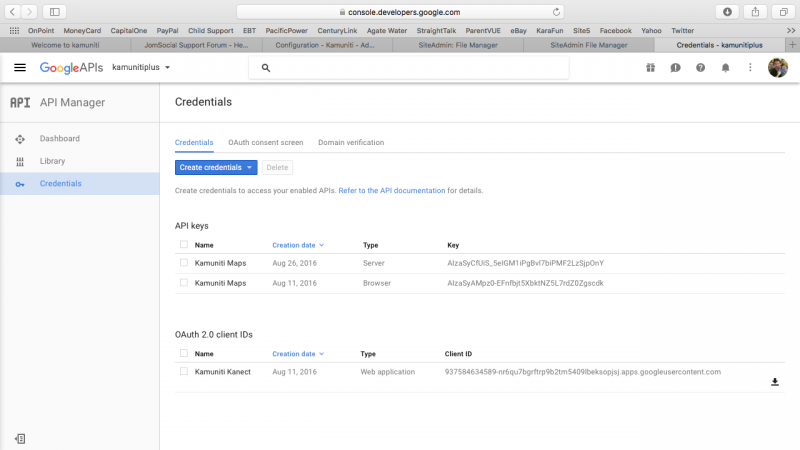Select all OAuth client IDs checkbox

184,353
